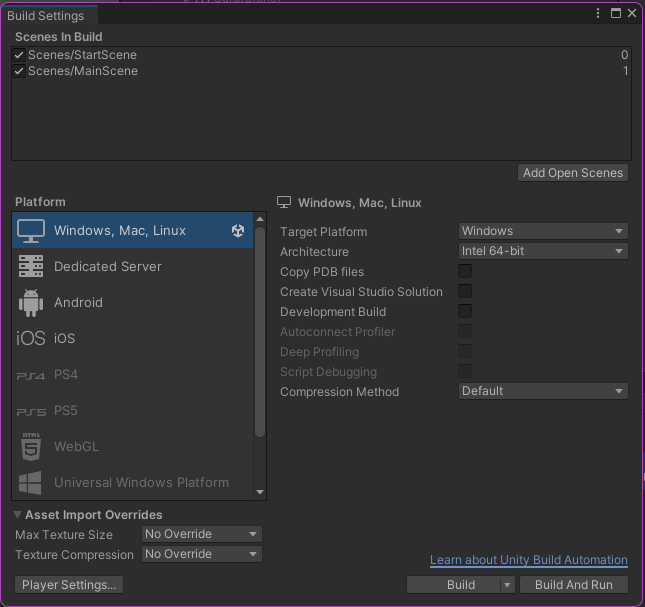Click Add Open Scenes button
This screenshot has height=607, width=645.
pyautogui.click(x=573, y=173)
